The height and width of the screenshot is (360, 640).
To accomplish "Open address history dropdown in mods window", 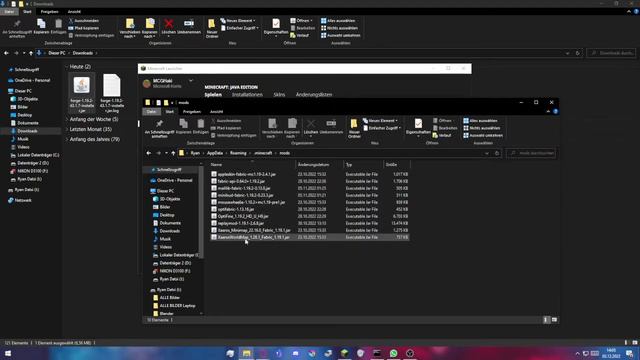I will pos(487,153).
